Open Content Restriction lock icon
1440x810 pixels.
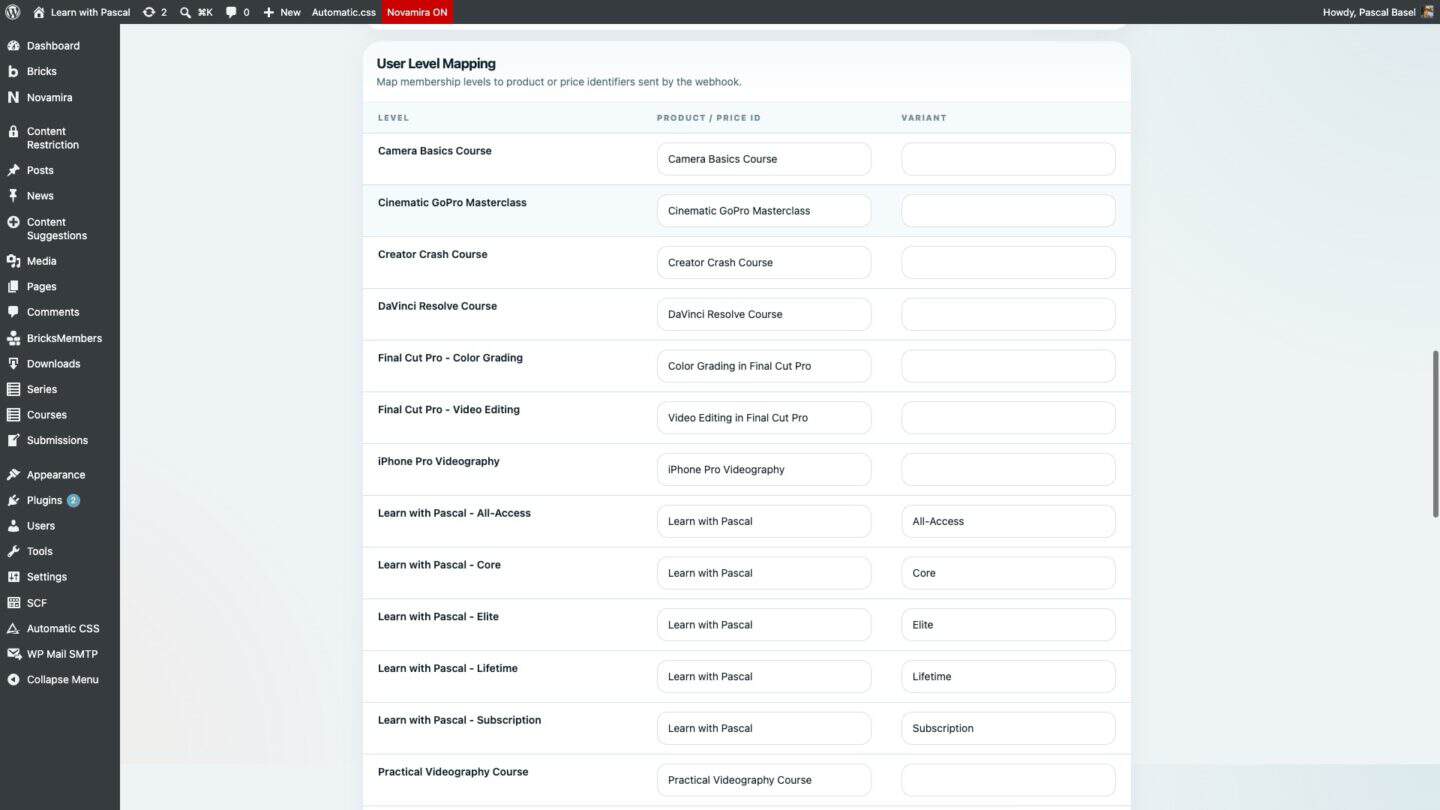[13, 131]
